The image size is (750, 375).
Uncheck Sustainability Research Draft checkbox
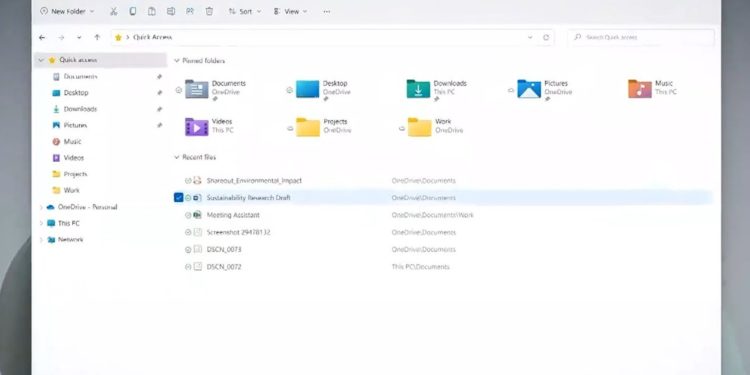(x=178, y=198)
